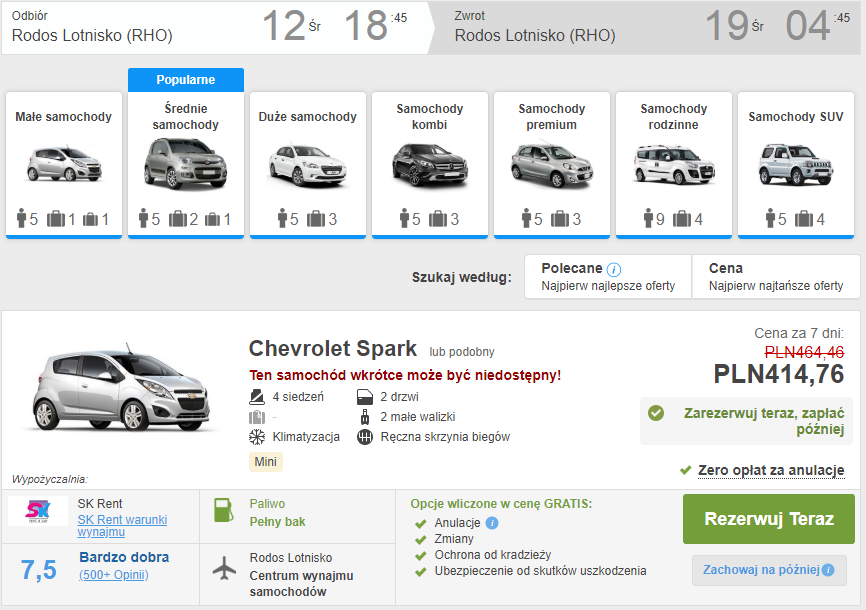Click info icon on Zachowaj na później
Viewport: 866px width, 610px height.
point(828,570)
